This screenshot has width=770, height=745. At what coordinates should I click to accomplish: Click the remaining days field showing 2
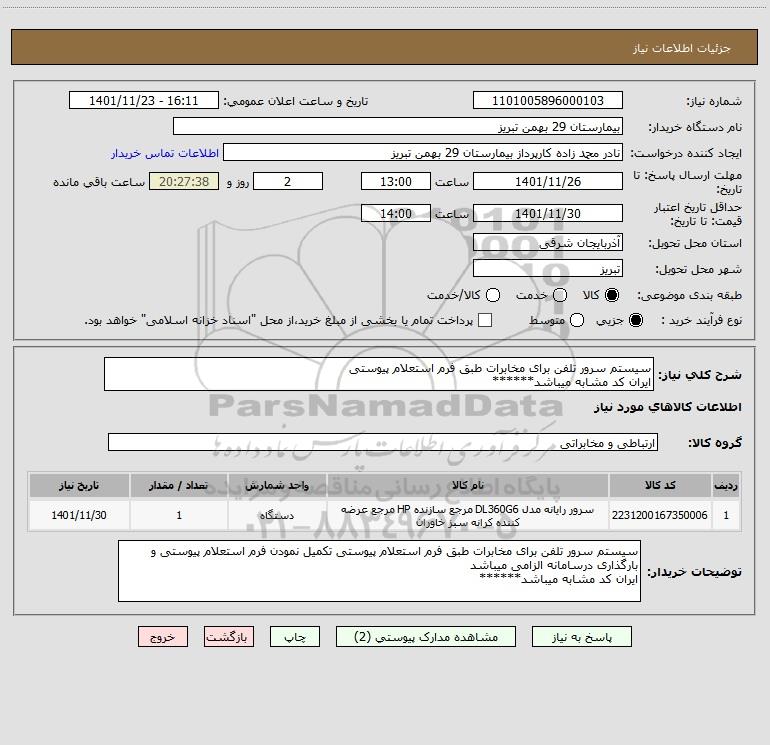(288, 181)
